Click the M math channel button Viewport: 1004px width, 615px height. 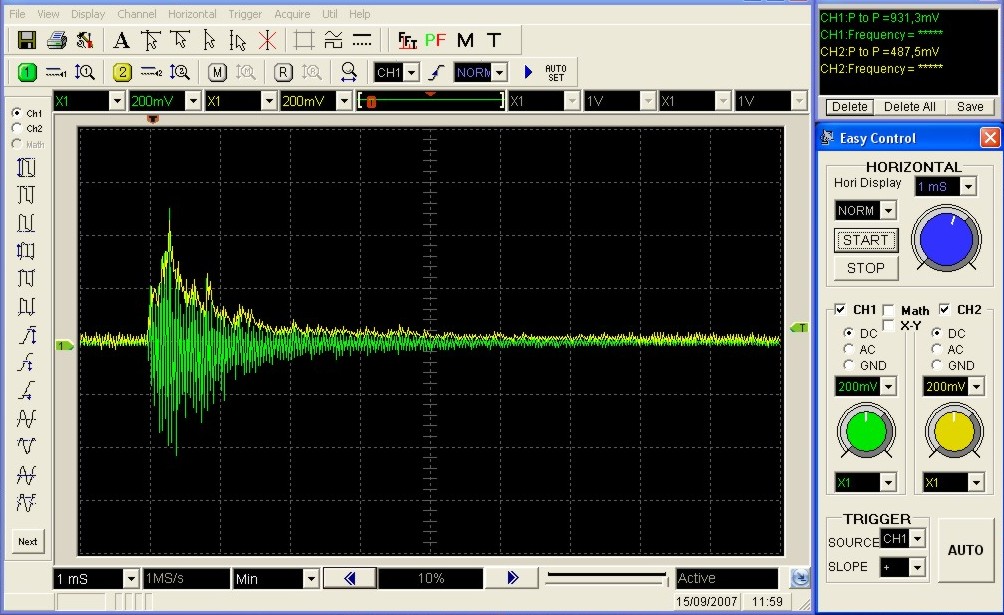click(x=218, y=72)
